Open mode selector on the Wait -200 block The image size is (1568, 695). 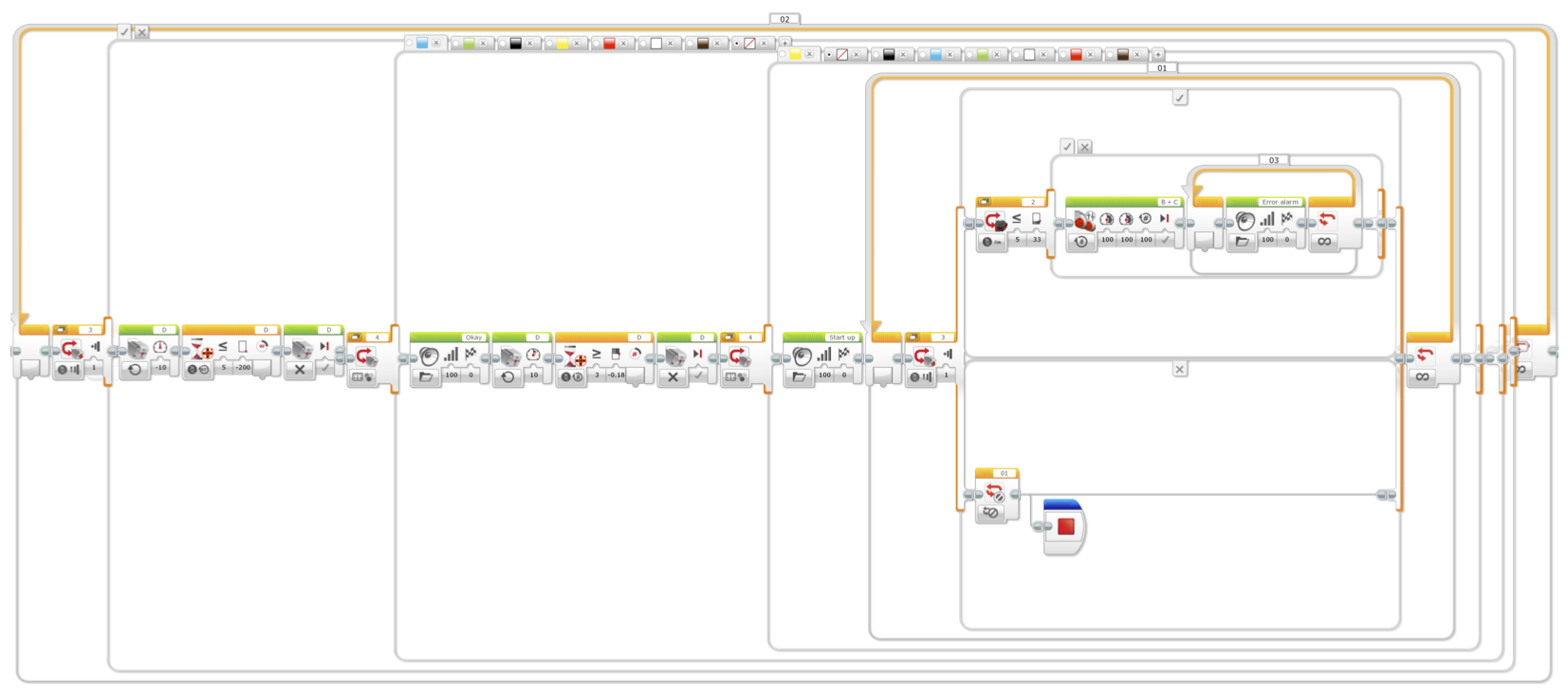tap(198, 369)
